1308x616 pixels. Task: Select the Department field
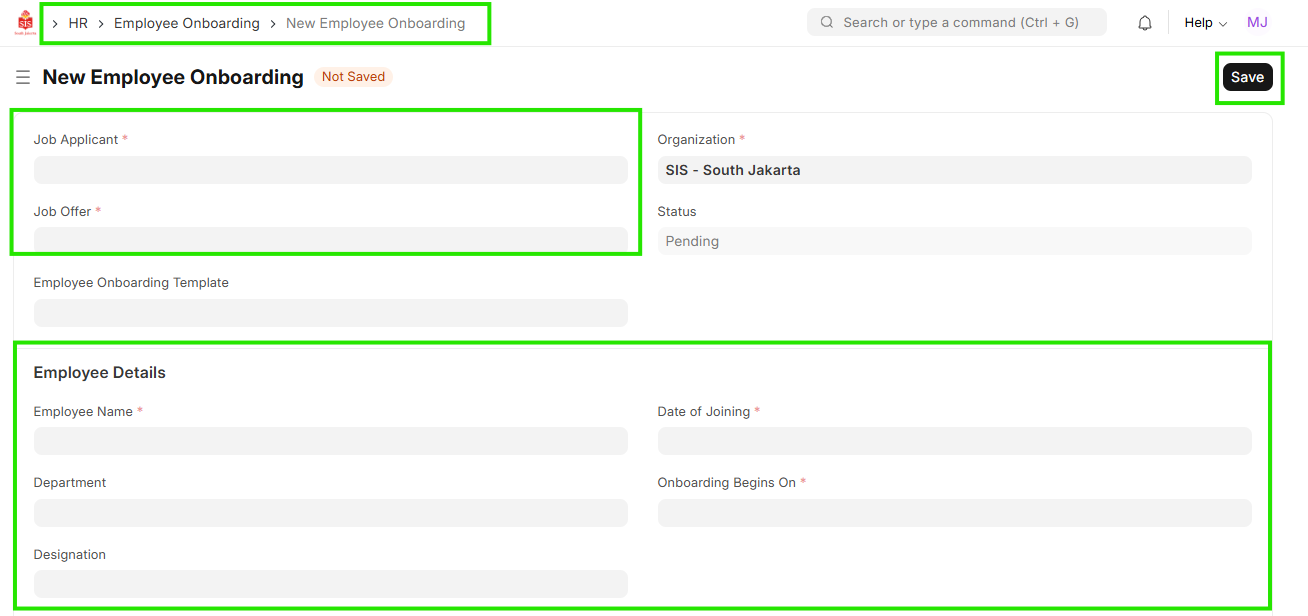click(330, 513)
